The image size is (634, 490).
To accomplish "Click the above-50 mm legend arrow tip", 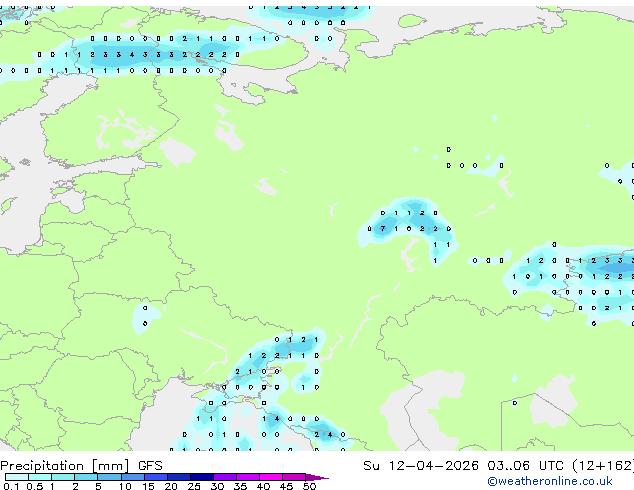I will [x=317, y=477].
